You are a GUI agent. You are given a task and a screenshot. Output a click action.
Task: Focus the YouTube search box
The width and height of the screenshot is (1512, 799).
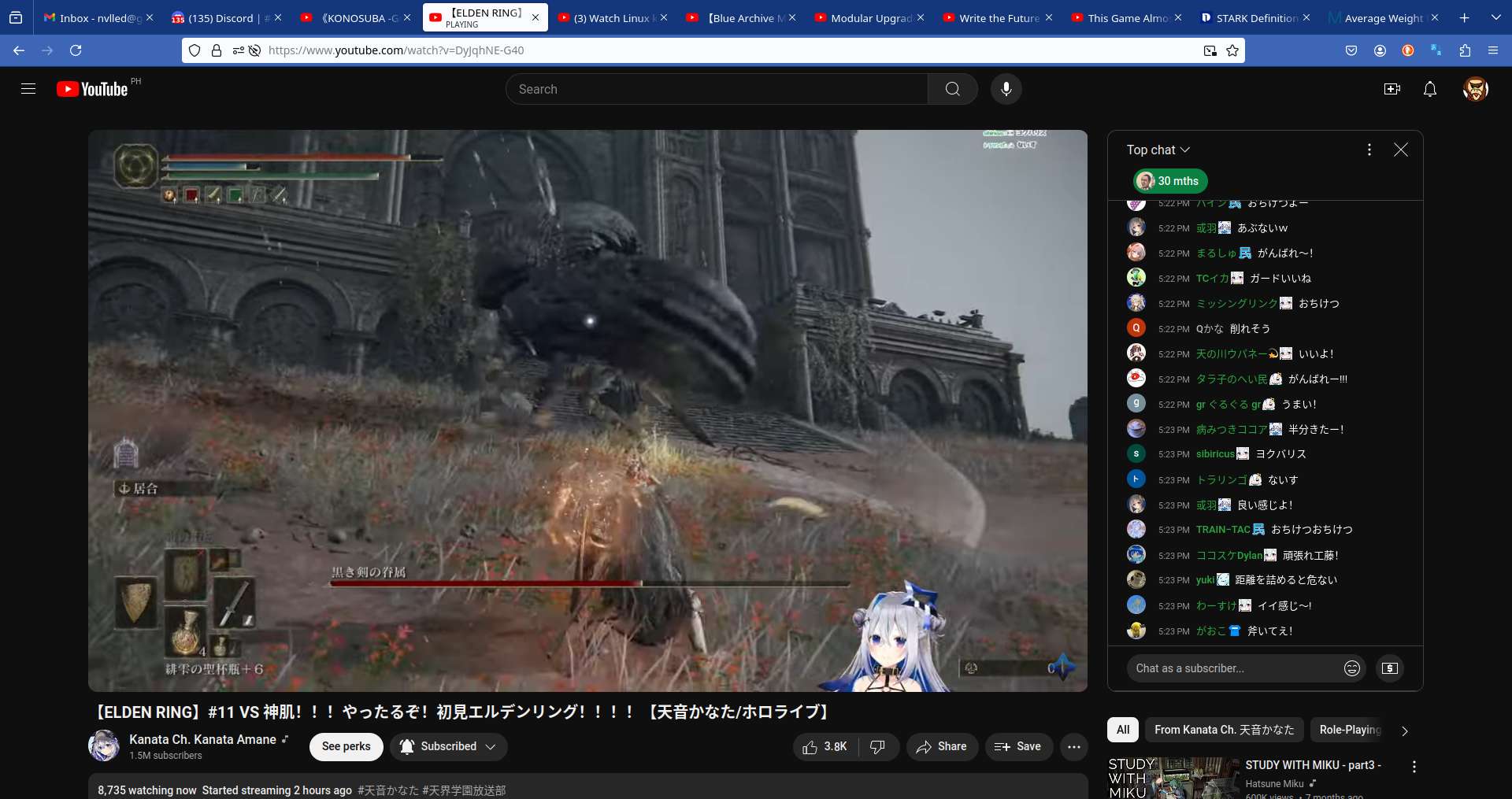pos(717,89)
